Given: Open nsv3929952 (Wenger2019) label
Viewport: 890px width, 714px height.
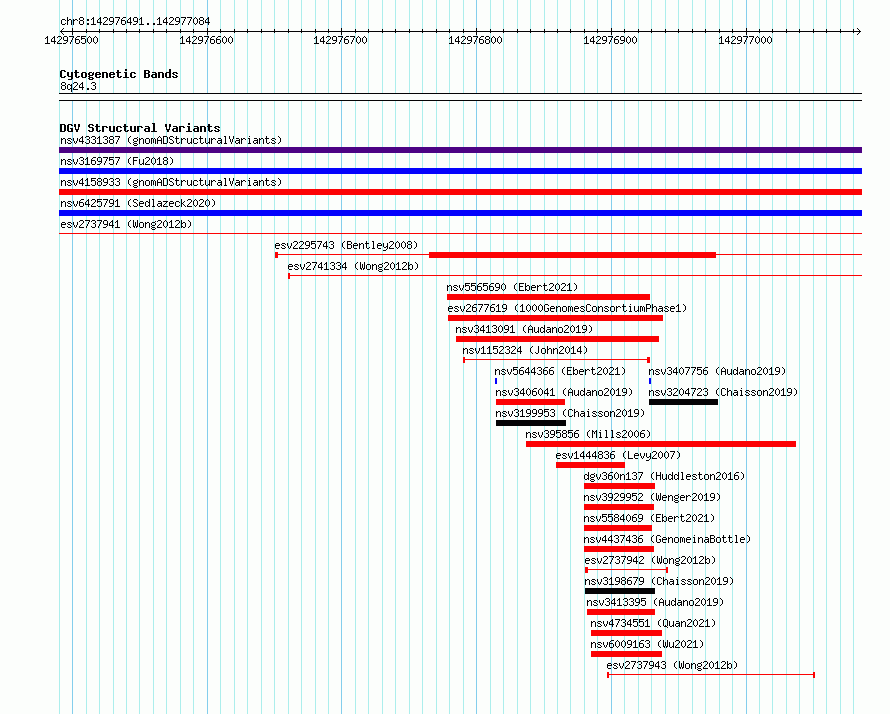Looking at the screenshot, I should [652, 497].
